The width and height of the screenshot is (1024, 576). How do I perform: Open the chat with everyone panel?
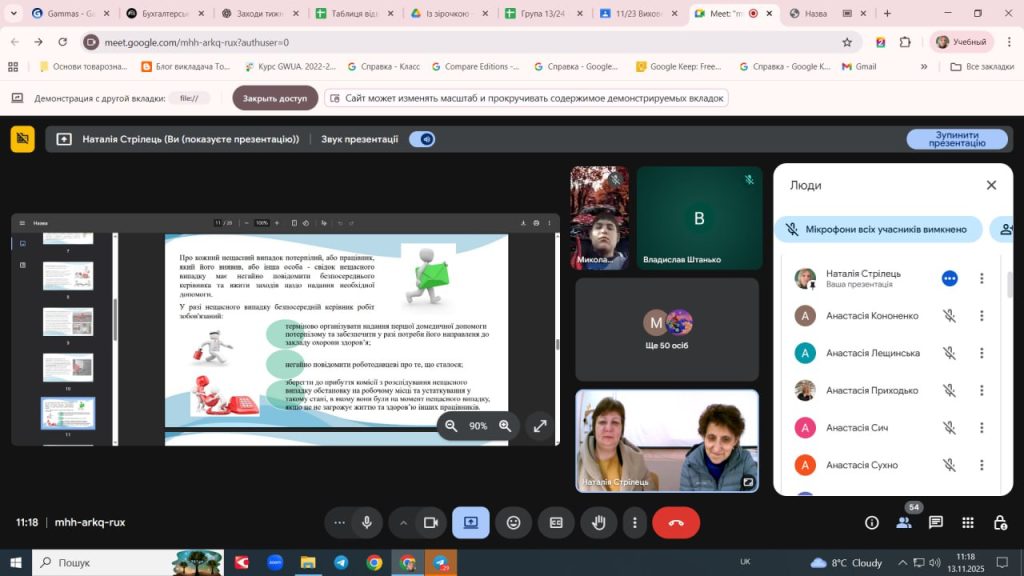[x=936, y=522]
